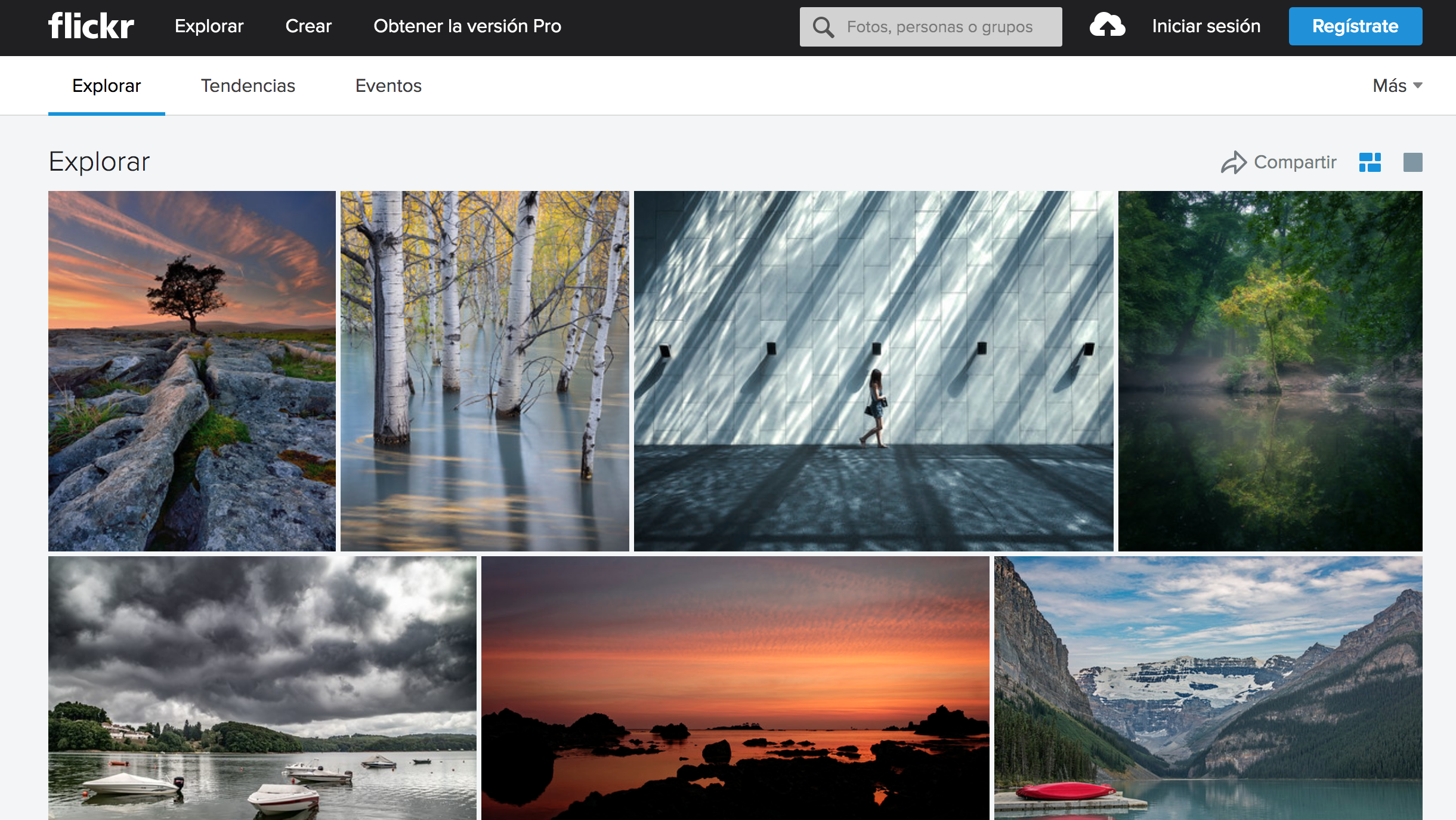
Task: Open the misty green forest pond photo
Action: pos(1270,371)
